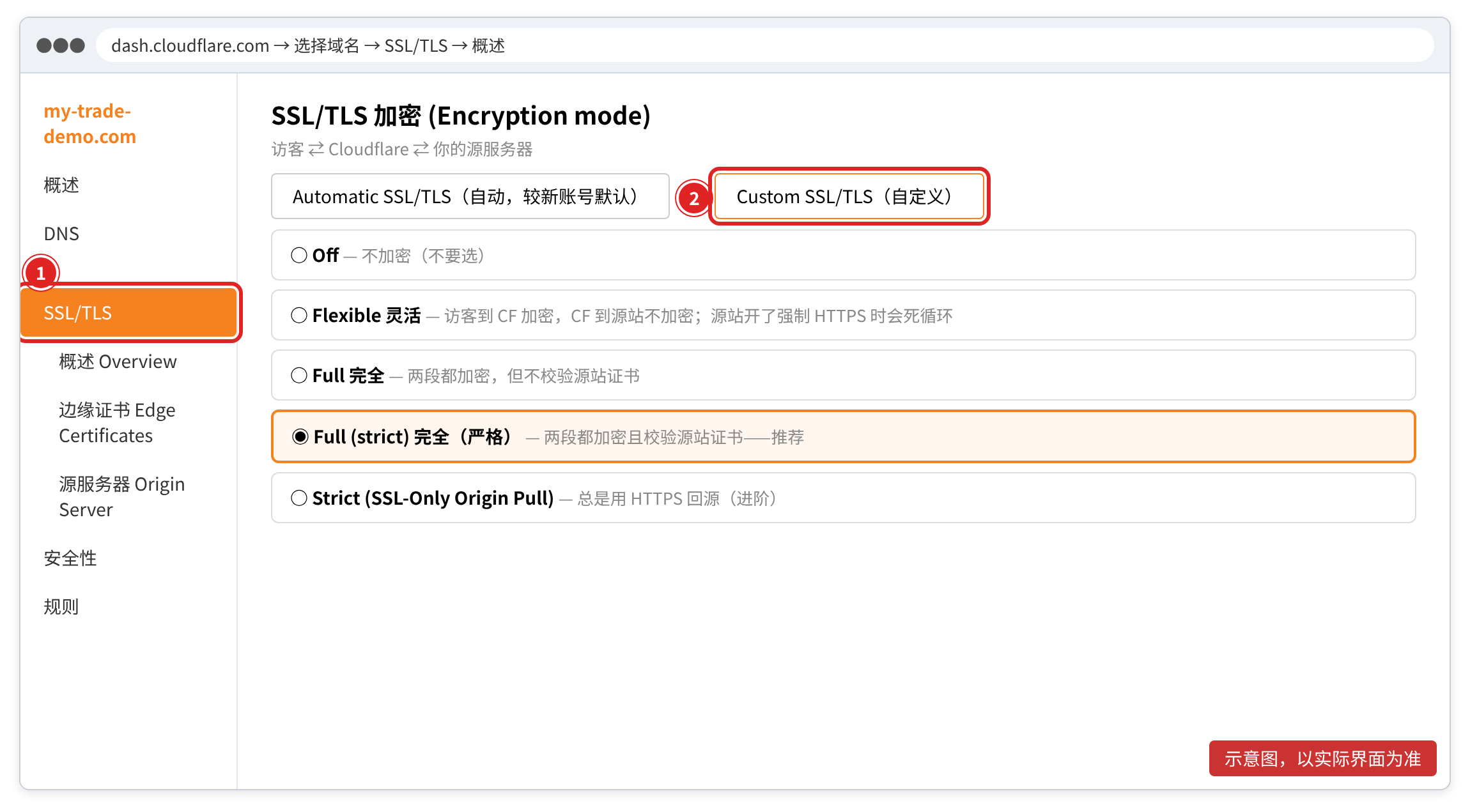Open 规则 in the sidebar

(x=61, y=607)
